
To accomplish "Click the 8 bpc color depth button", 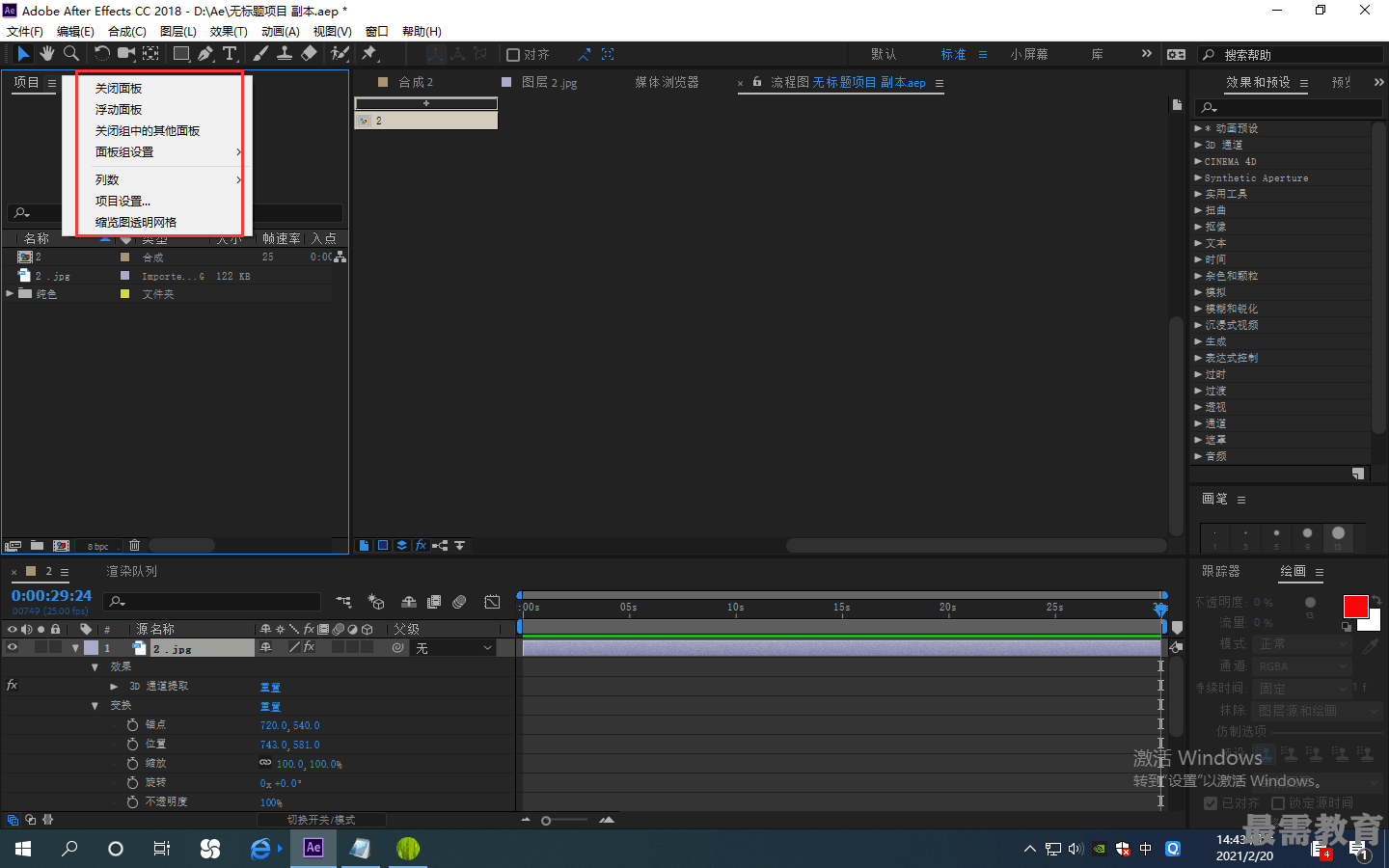I will 98,547.
